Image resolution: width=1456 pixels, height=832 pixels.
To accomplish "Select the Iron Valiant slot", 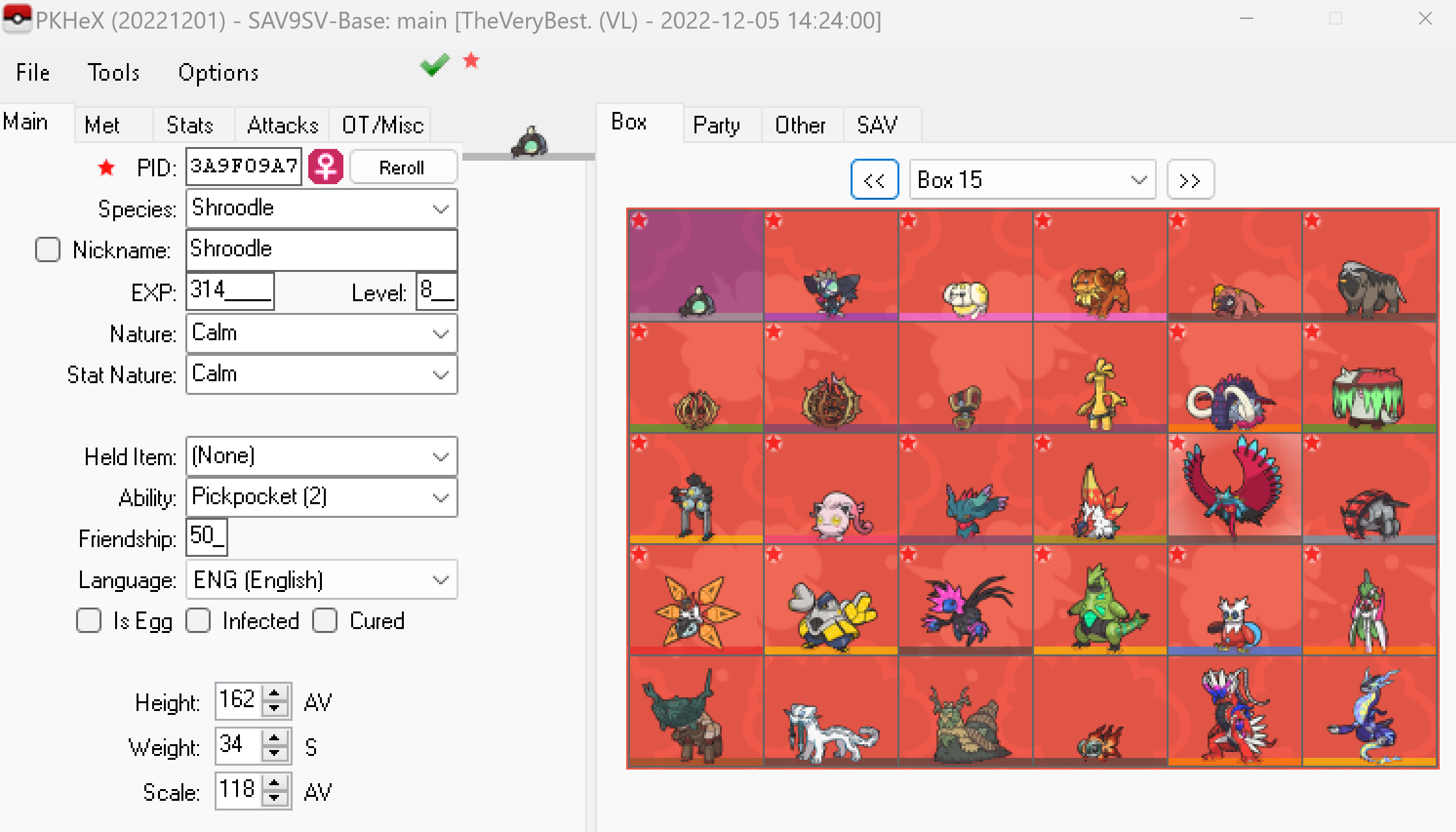I will point(1369,600).
